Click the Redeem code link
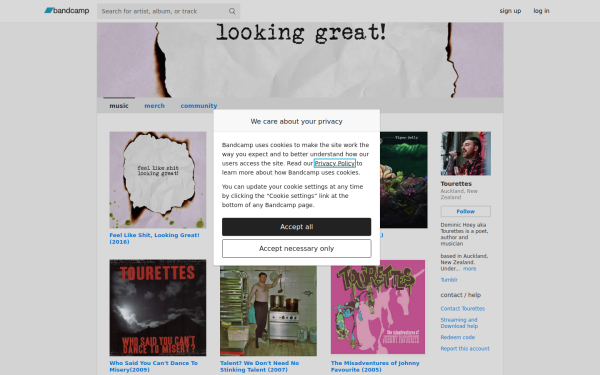Screen dimensions: 600x375 pyautogui.click(x=458, y=337)
